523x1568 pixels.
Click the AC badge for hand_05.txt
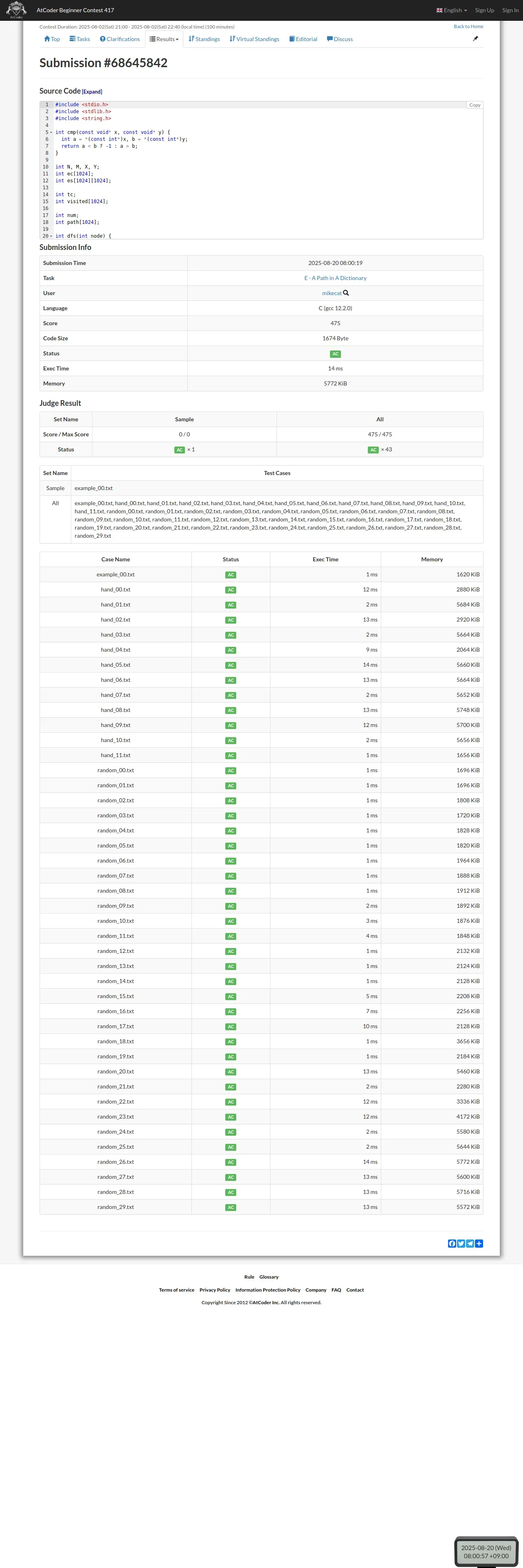[231, 665]
